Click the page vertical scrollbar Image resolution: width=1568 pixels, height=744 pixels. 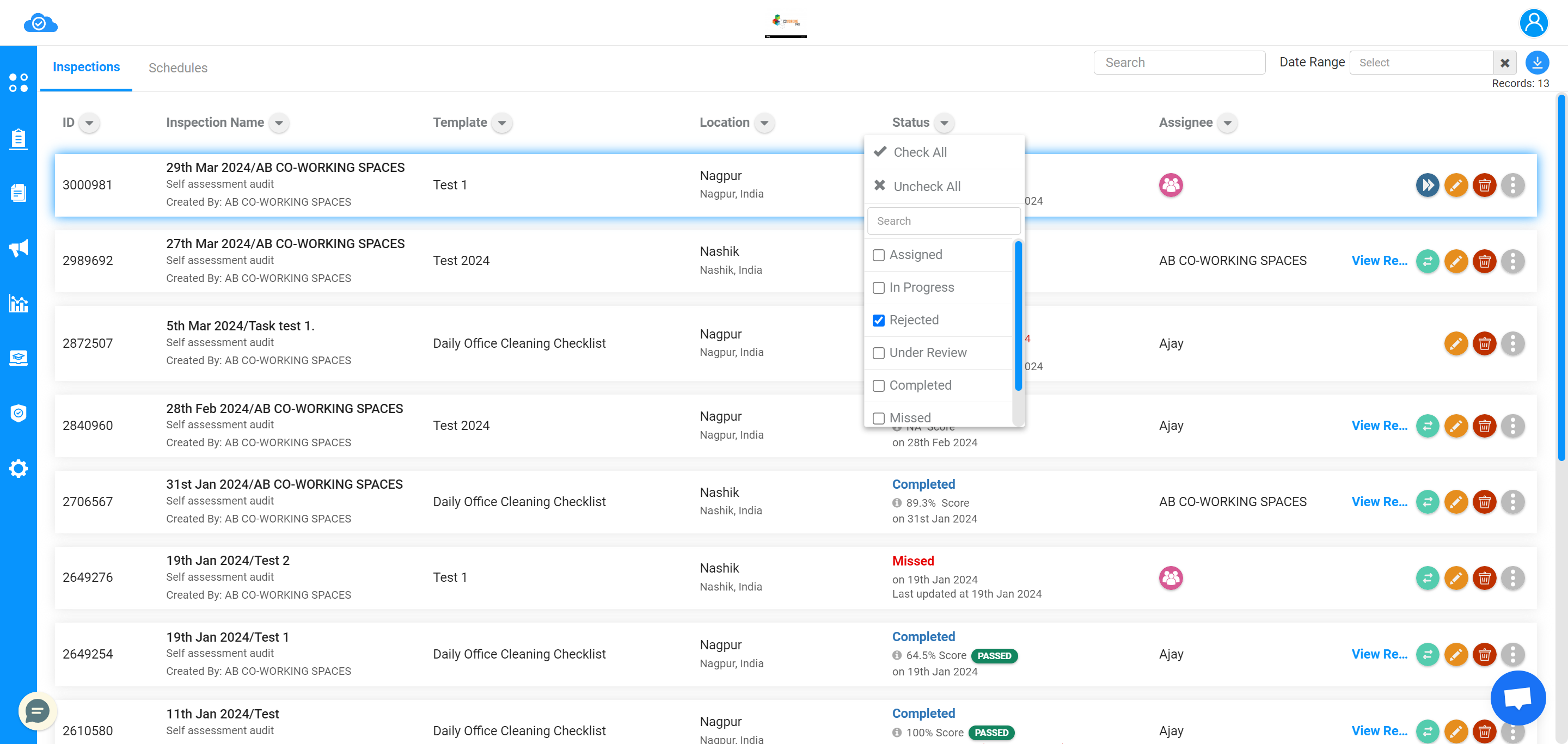click(1561, 278)
